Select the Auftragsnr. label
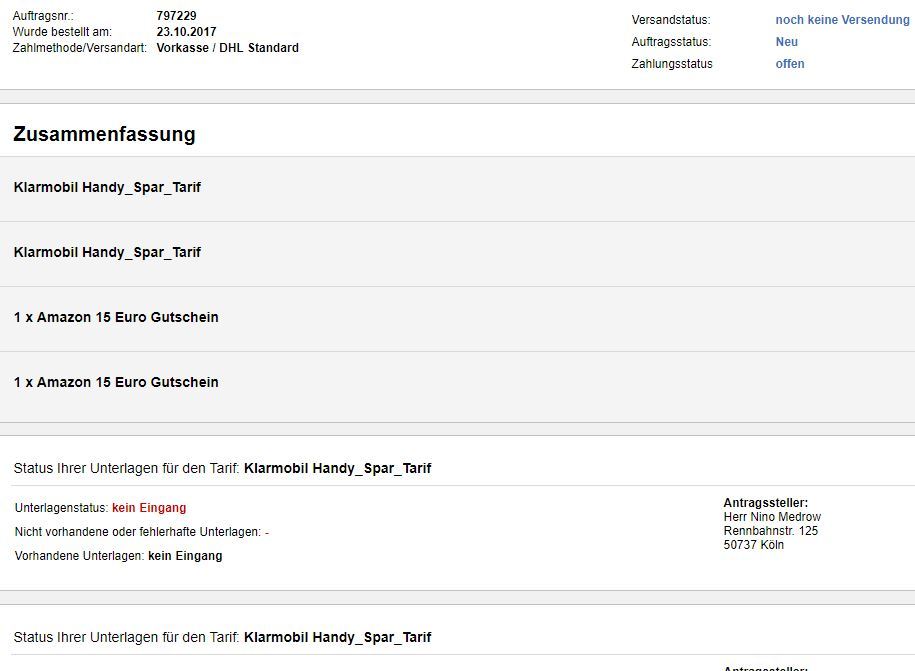This screenshot has width=915, height=671. pyautogui.click(x=43, y=16)
